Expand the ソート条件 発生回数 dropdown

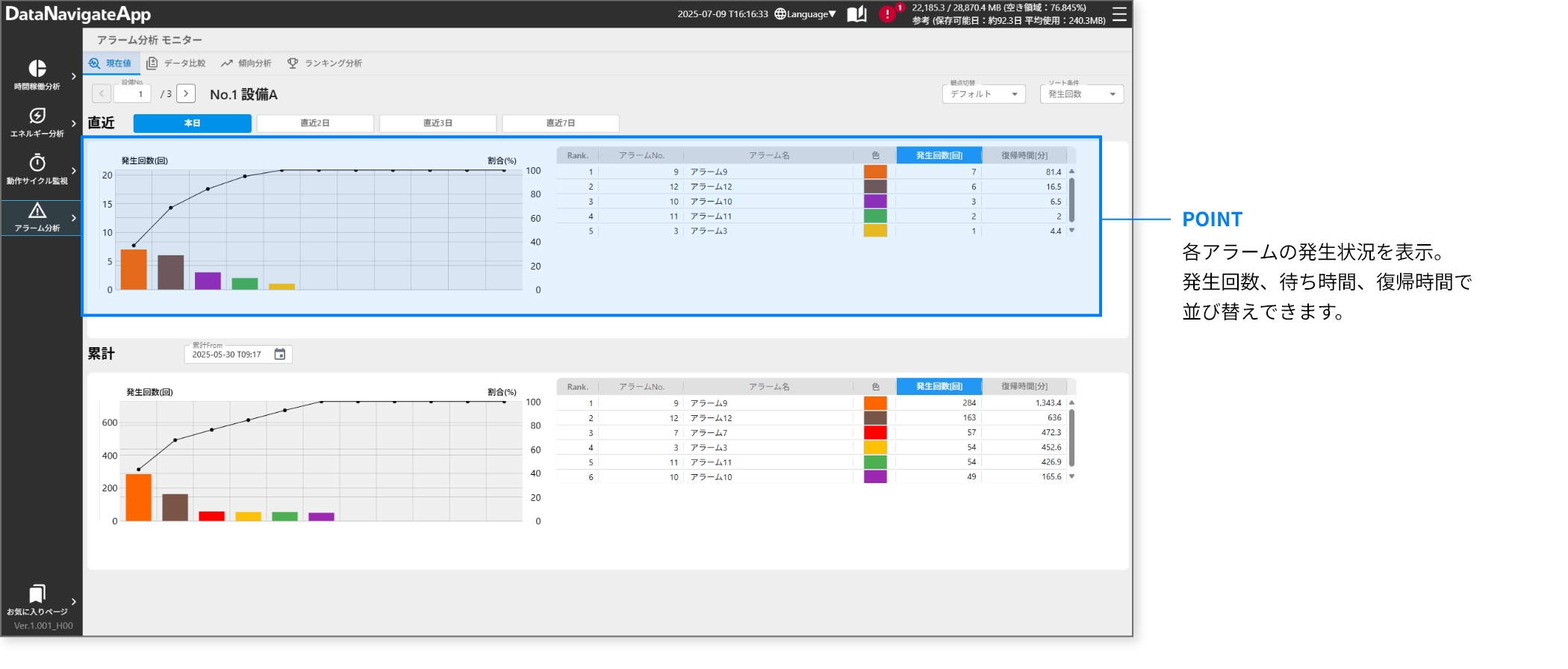click(x=1081, y=94)
